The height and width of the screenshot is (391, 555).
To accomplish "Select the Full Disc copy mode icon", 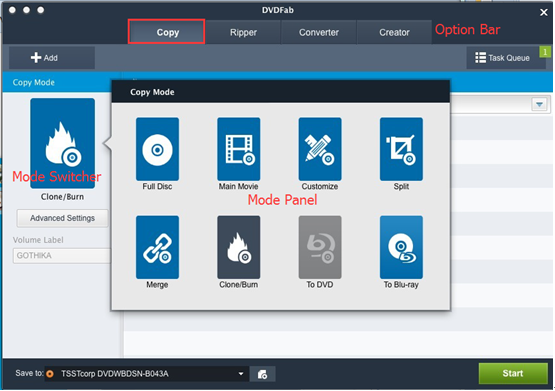I will click(157, 149).
